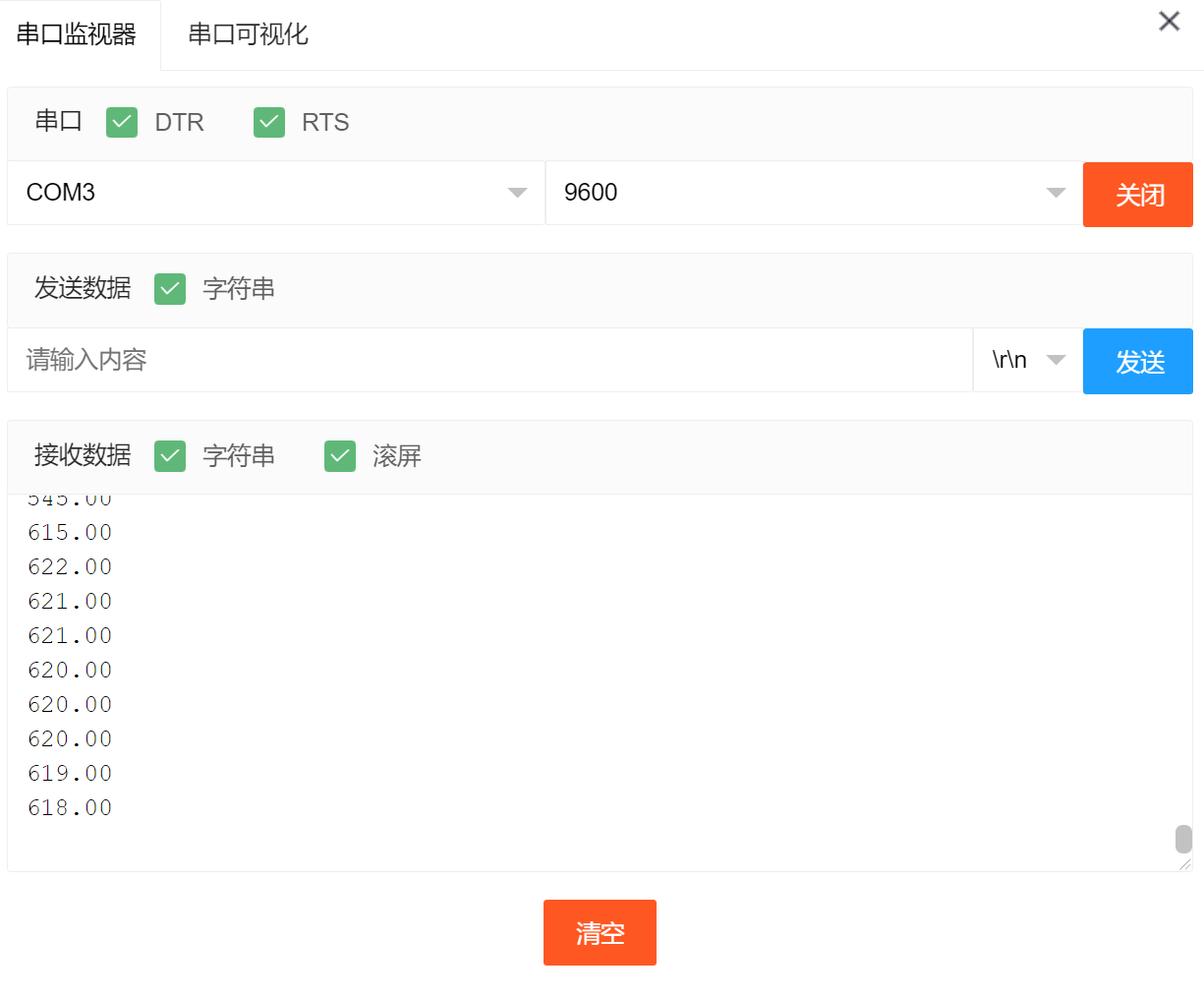Switch to the 串口监视器 tab
This screenshot has height=998, width=1204.
tap(77, 34)
